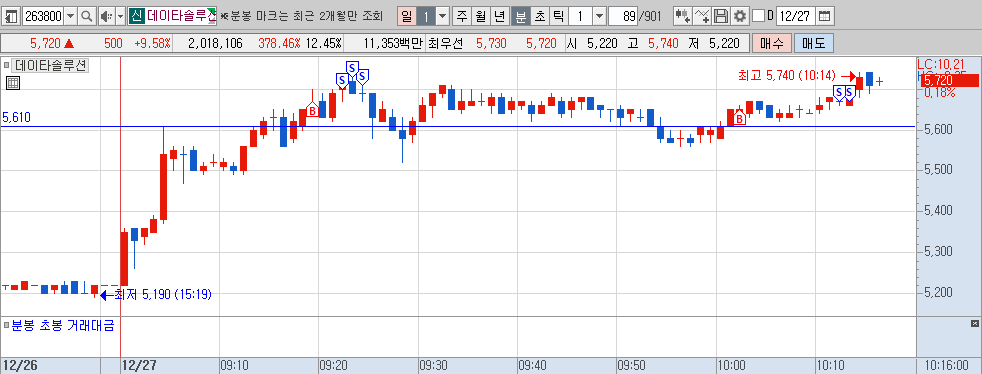Viewport: 982px width, 374px height.
Task: Click the floppy disk save icon
Action: point(721,16)
